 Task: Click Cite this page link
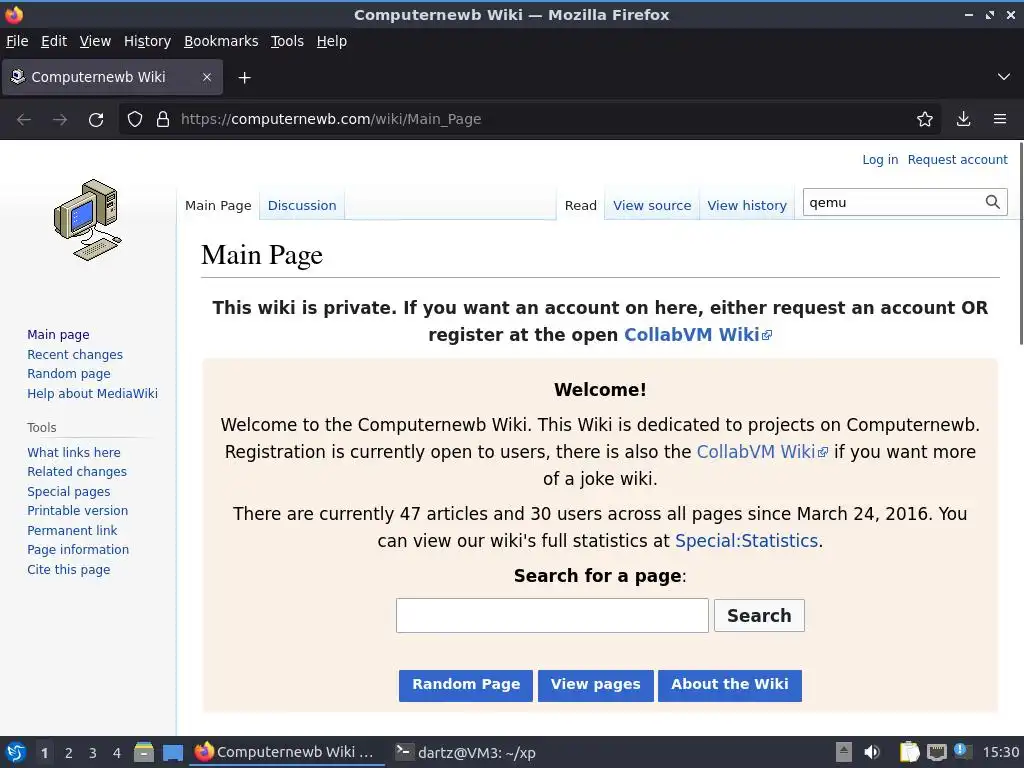[x=69, y=569]
